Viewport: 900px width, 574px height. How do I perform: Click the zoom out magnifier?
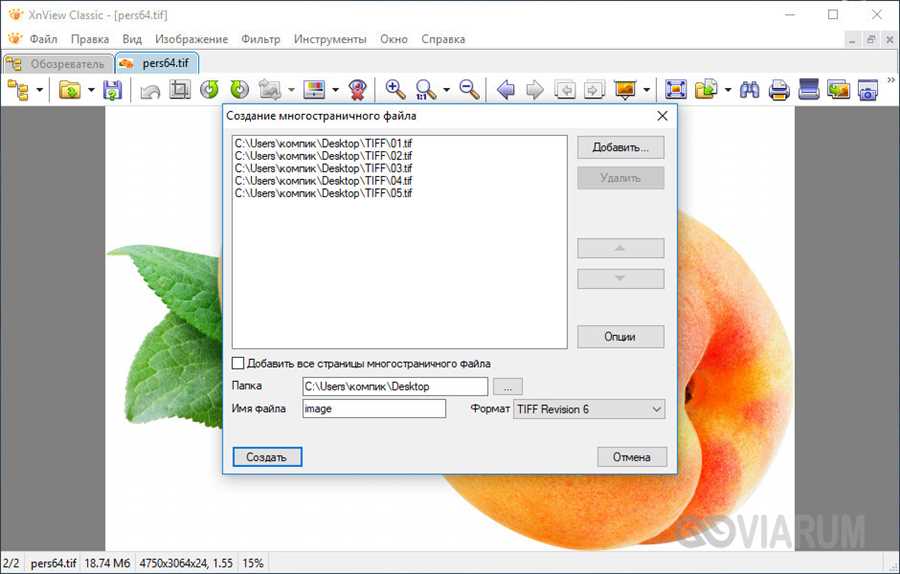coord(469,90)
